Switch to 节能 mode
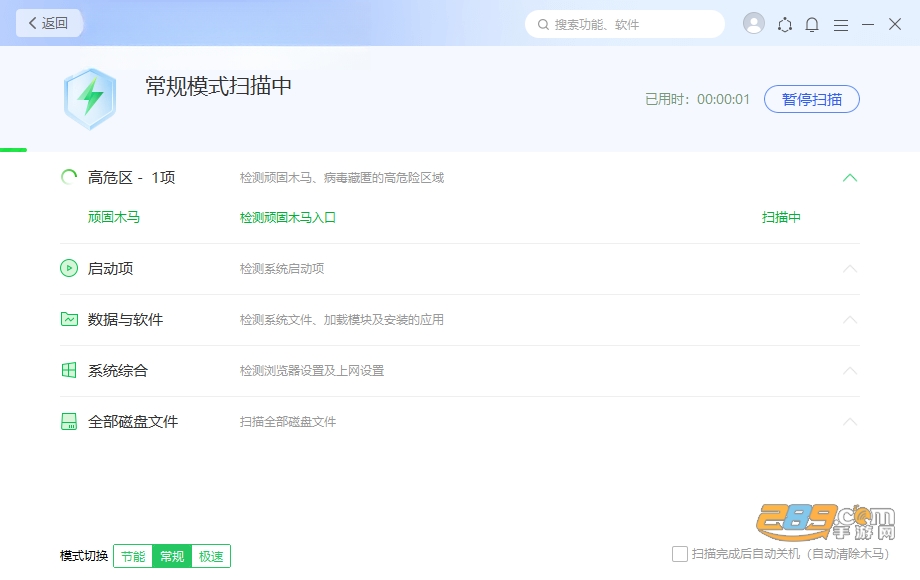This screenshot has height=580, width=920. pos(133,556)
